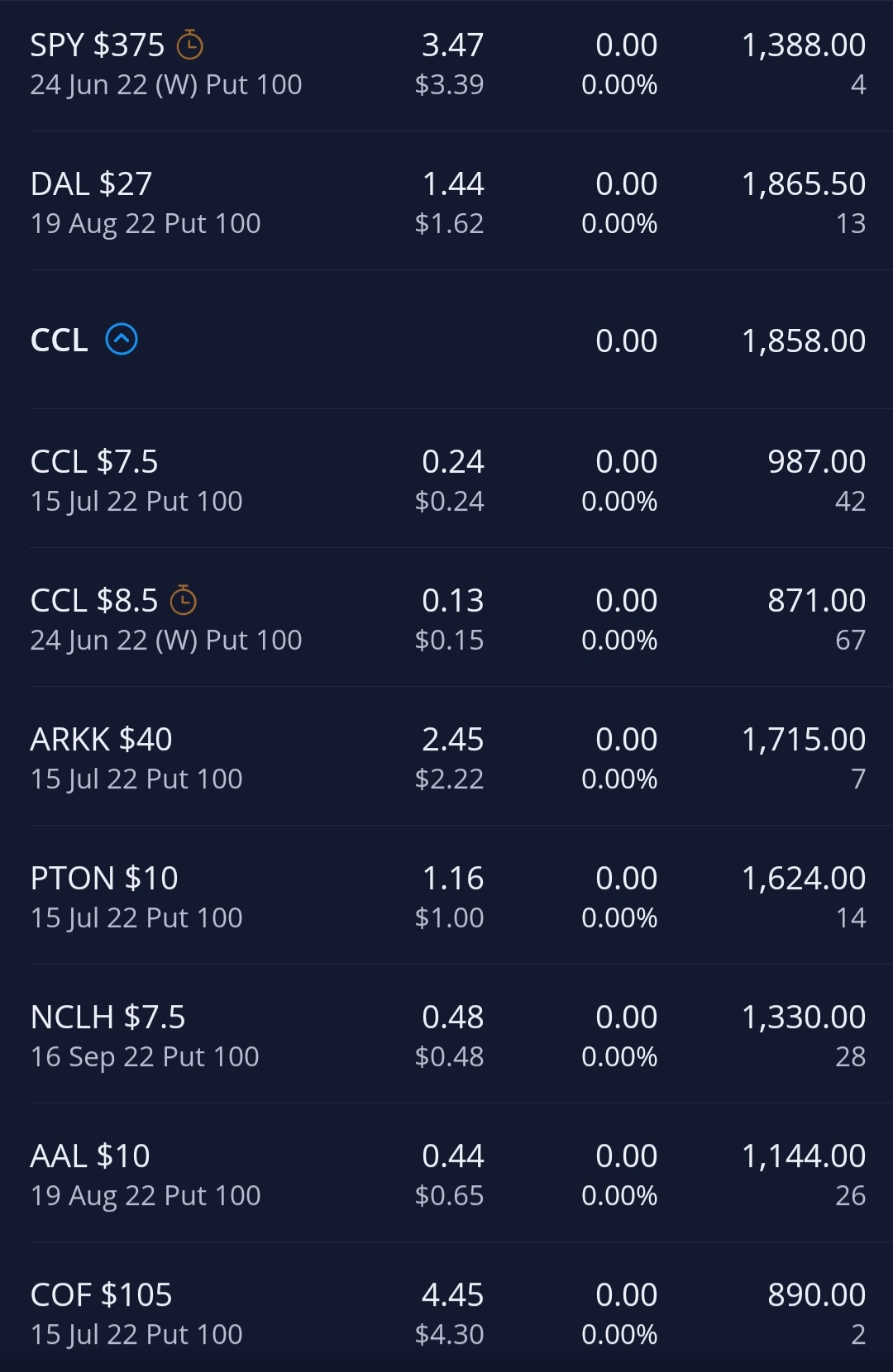
Task: Open the AAL $10 Aug put position
Action: pyautogui.click(x=446, y=1173)
